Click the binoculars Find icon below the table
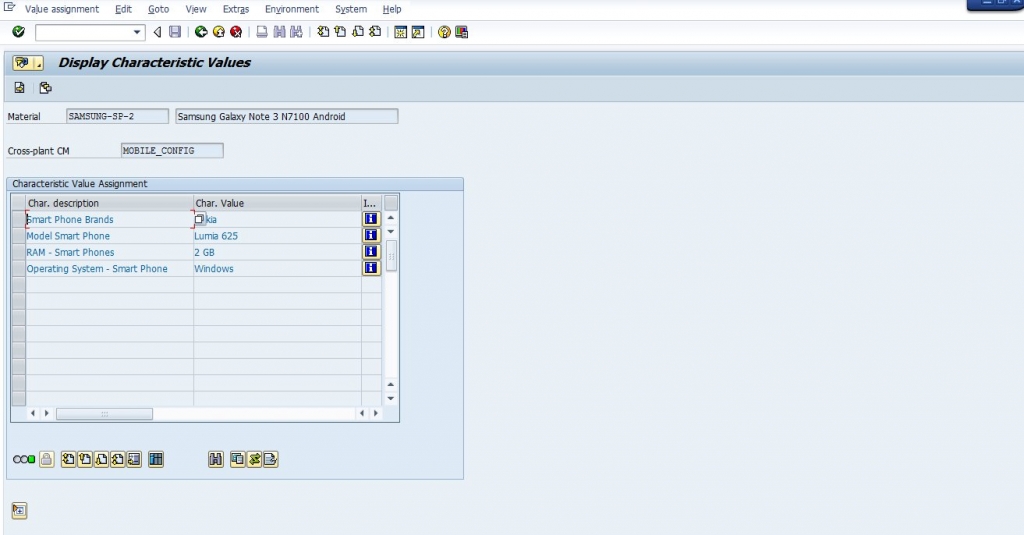Viewport: 1024px width, 535px height. (216, 459)
